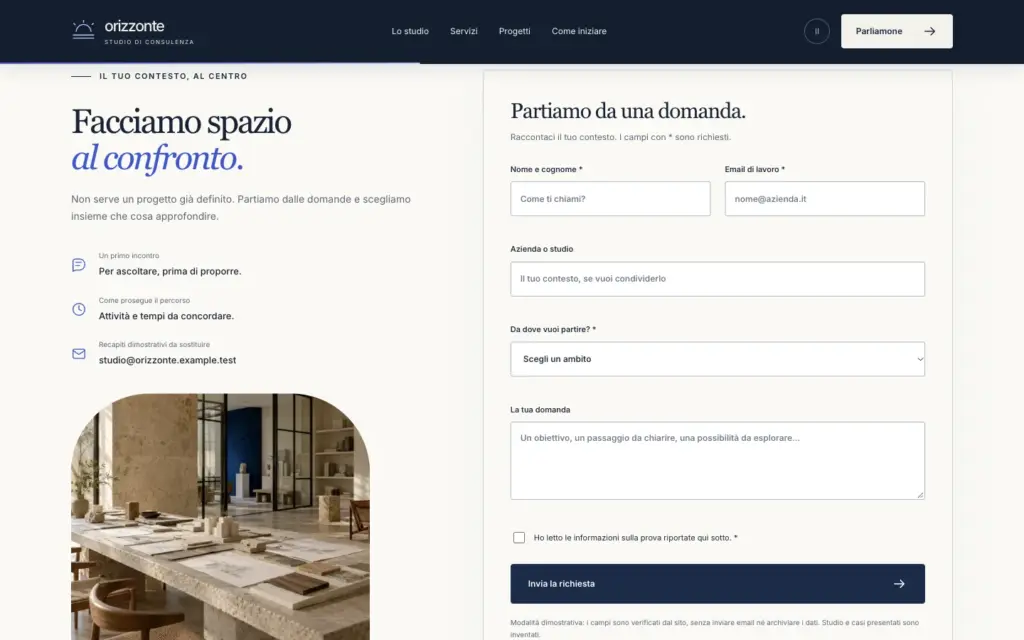This screenshot has height=640, width=1024.
Task: Open the 'Scegli un ambito' dropdown
Action: coord(717,359)
